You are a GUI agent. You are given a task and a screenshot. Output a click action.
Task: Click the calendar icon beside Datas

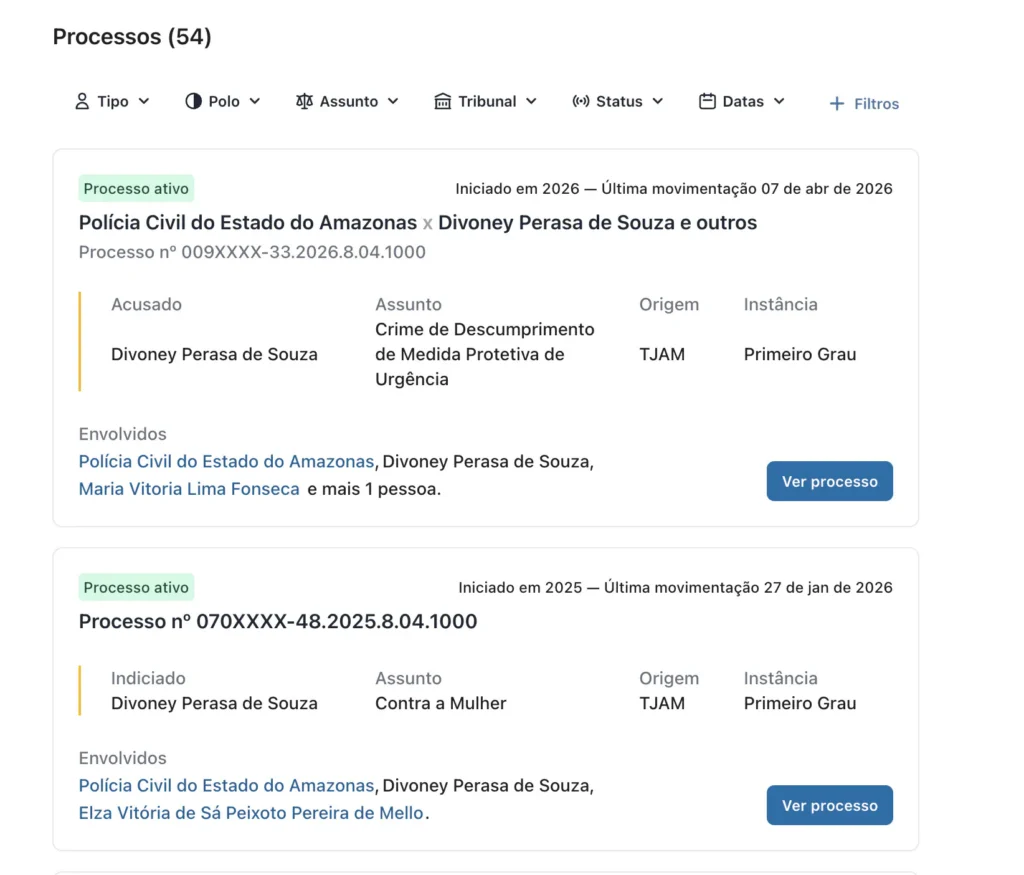(707, 101)
